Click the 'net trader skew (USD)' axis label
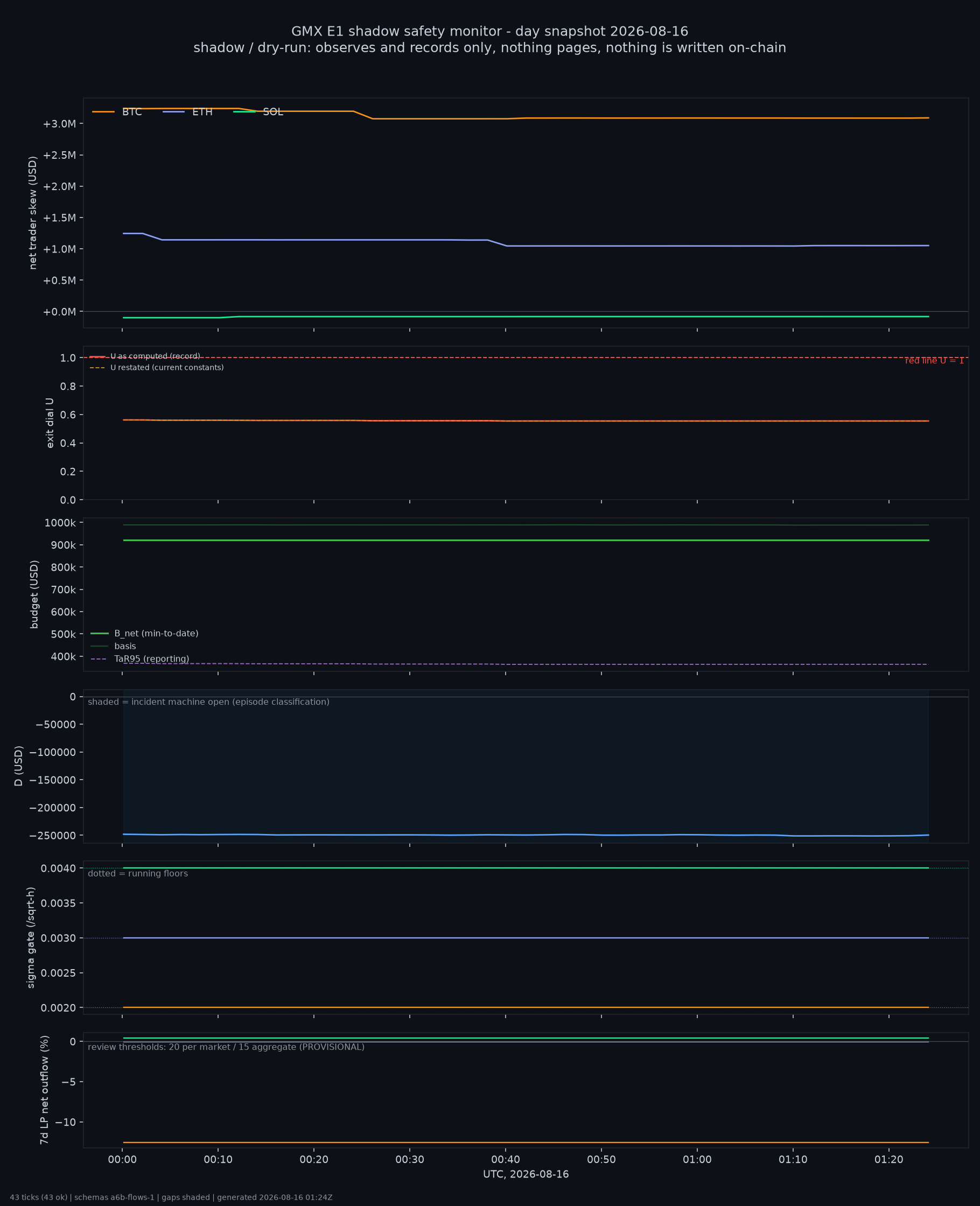The height and width of the screenshot is (1206, 980). [33, 213]
